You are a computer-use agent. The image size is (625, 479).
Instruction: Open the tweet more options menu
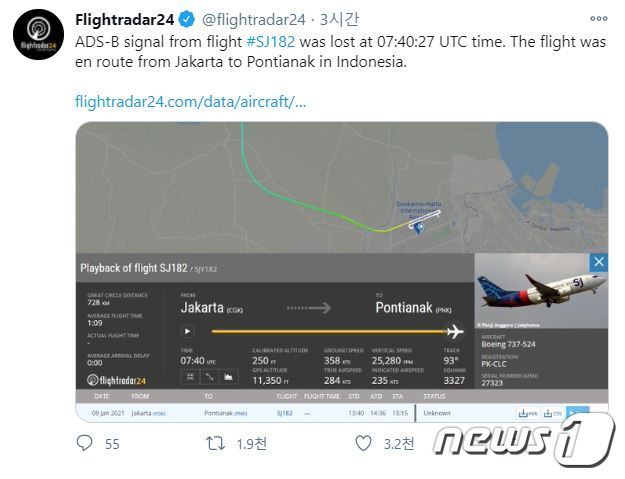click(x=599, y=19)
